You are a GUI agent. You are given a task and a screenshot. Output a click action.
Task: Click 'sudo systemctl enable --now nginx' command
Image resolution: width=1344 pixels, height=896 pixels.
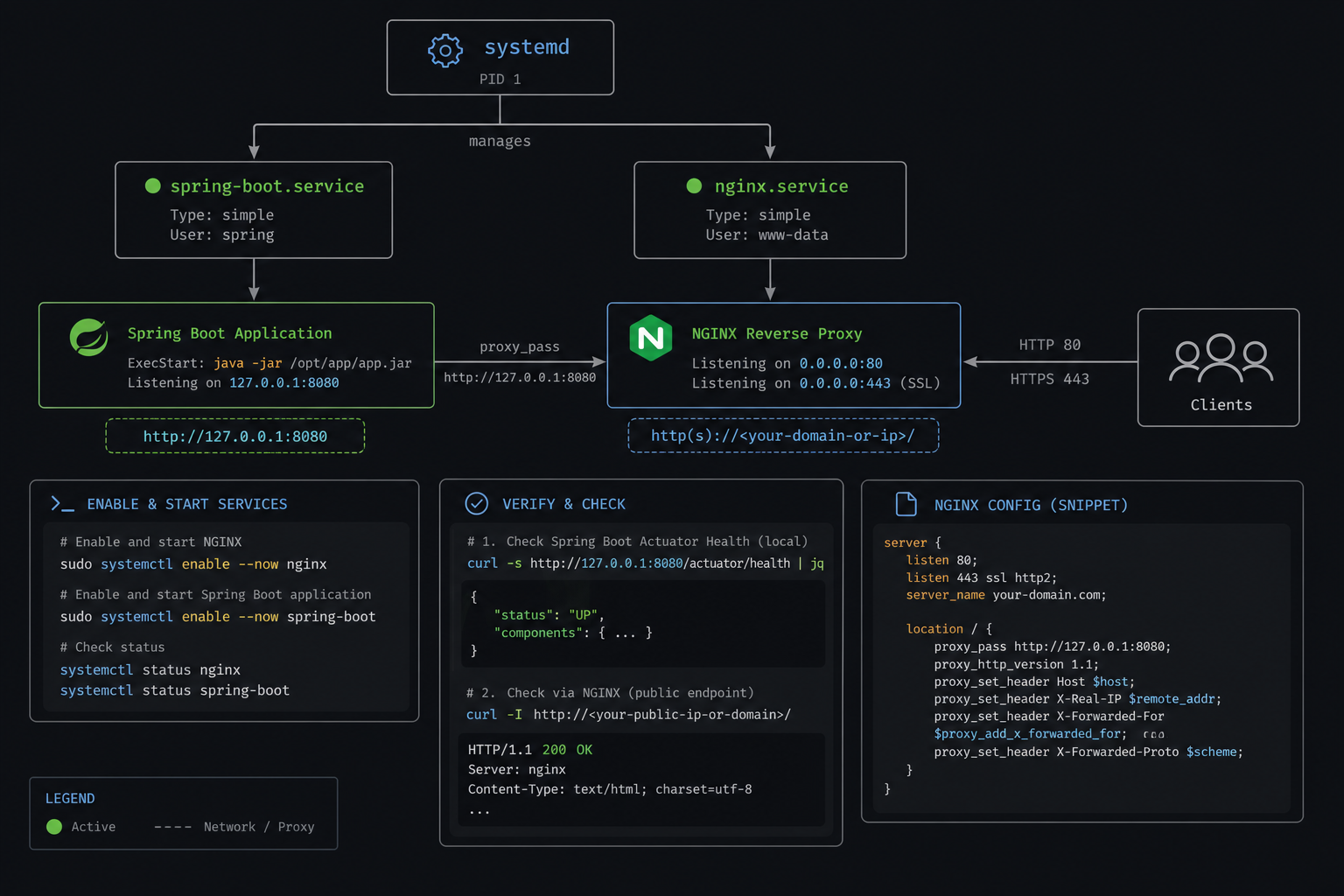193,564
